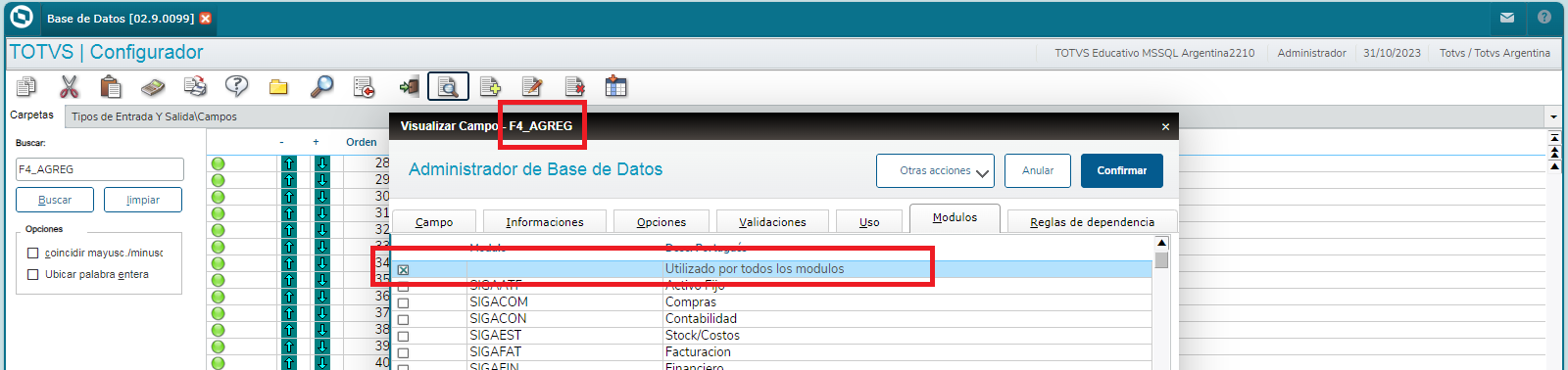Click the eraser toolbar icon

tap(153, 87)
